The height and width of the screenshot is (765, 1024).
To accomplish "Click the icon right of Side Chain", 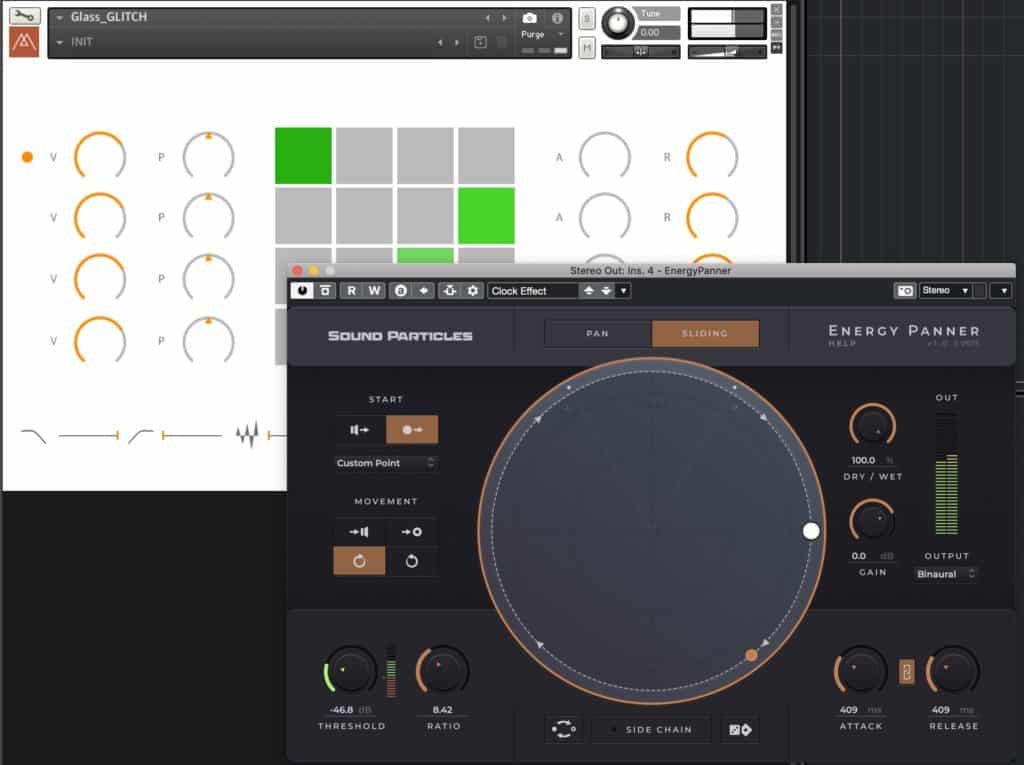I will click(740, 730).
